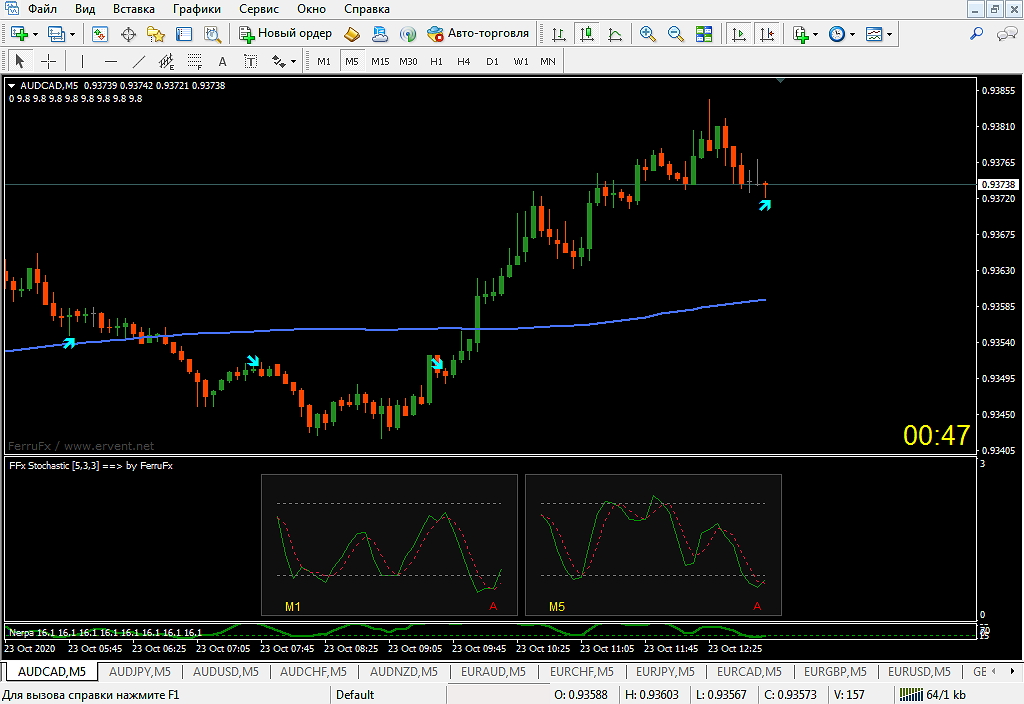The width and height of the screenshot is (1024, 704).
Task: Open the search magnifier in toolbar
Action: [976, 34]
